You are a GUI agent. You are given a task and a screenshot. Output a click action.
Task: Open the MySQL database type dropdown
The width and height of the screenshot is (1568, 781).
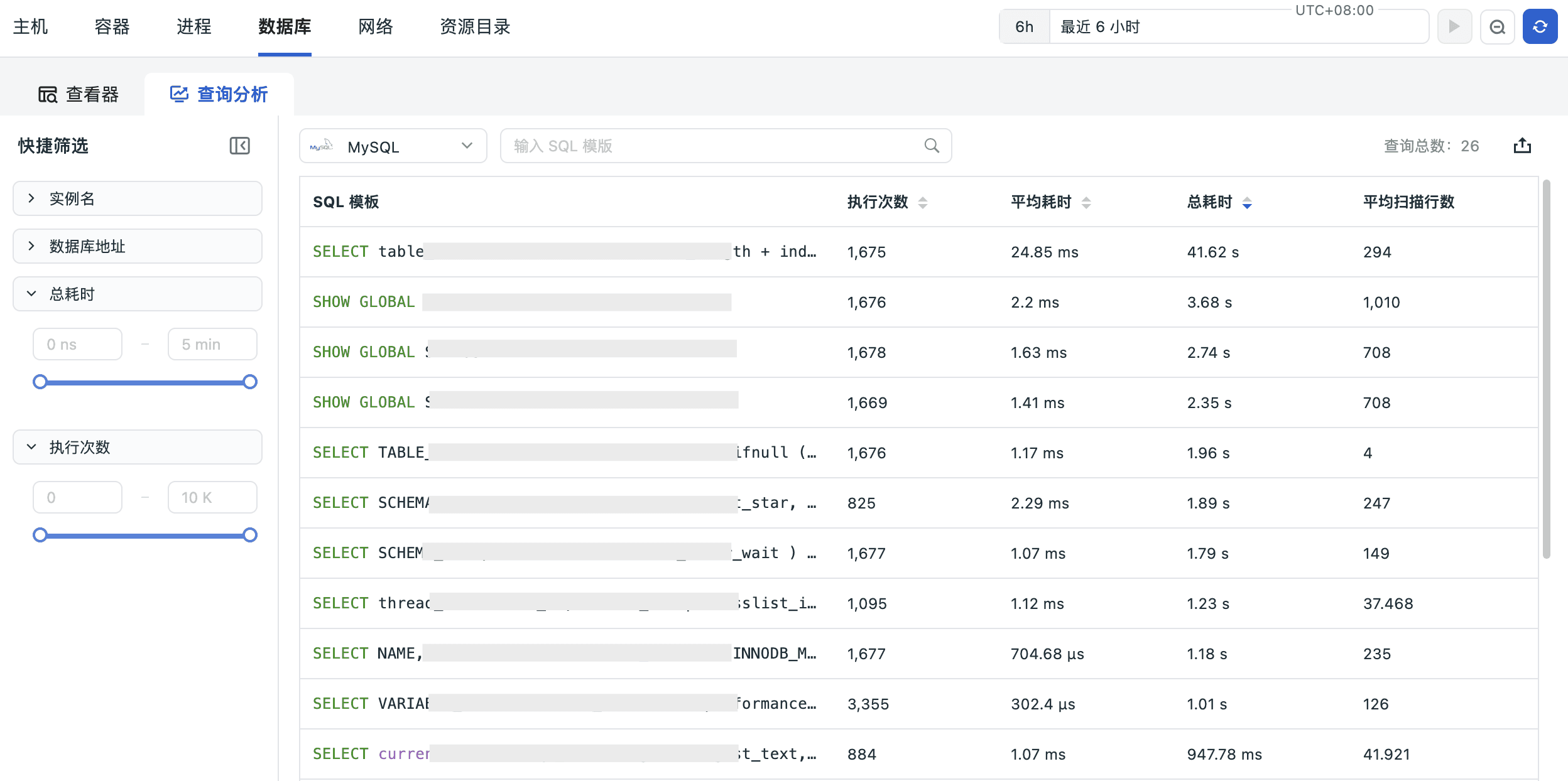393,146
